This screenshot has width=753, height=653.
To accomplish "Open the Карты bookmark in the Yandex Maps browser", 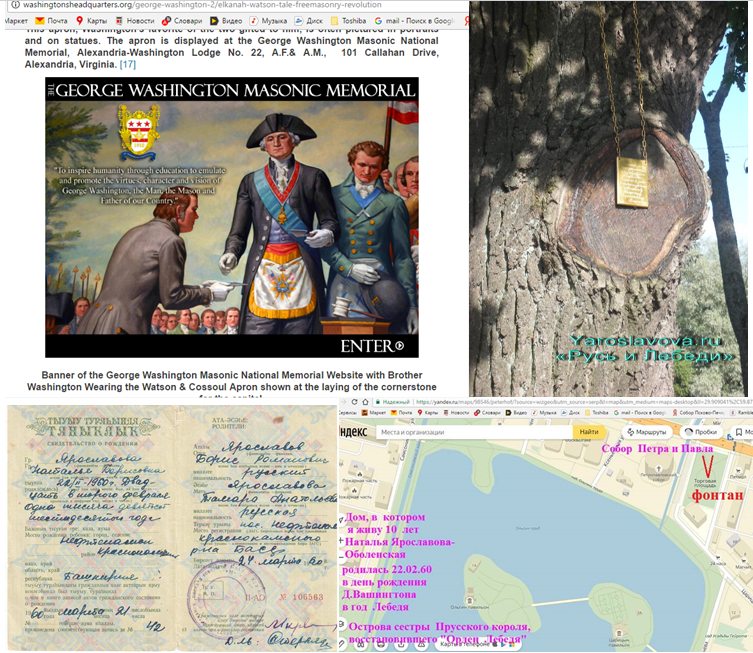I will pos(427,412).
